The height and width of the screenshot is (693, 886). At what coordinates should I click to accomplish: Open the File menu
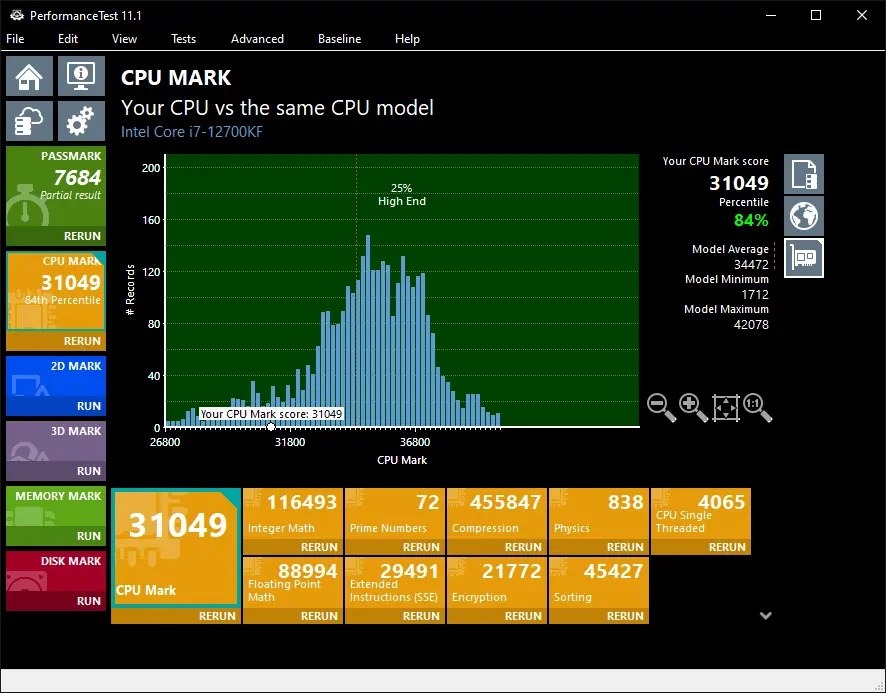pos(15,39)
